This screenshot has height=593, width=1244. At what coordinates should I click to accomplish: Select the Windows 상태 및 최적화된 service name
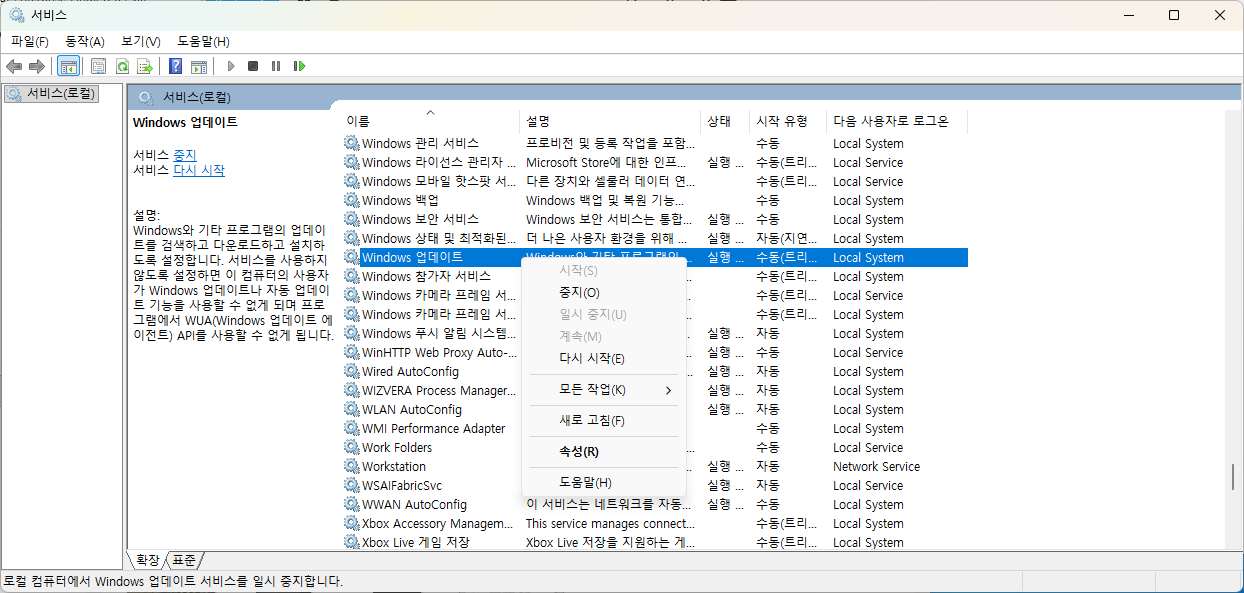coord(439,238)
